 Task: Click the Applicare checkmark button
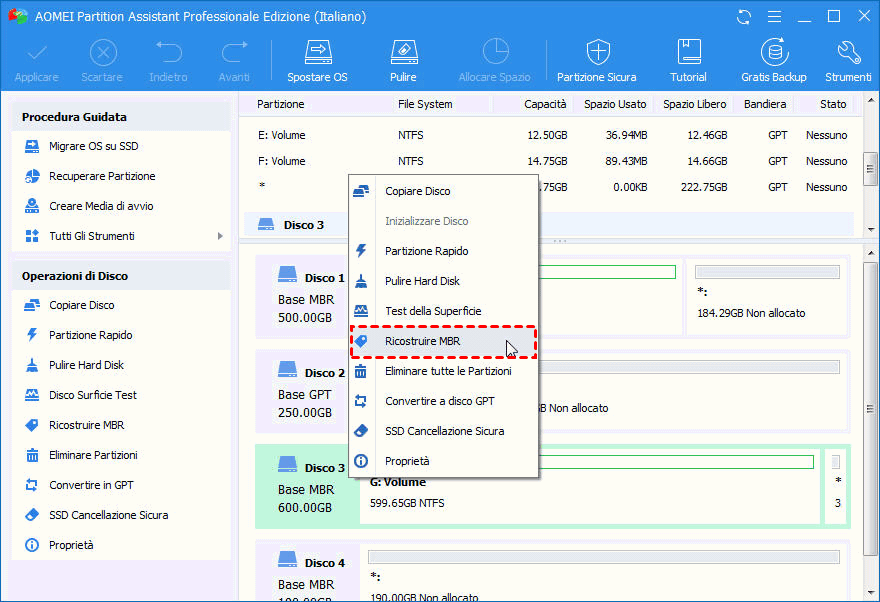[x=36, y=61]
